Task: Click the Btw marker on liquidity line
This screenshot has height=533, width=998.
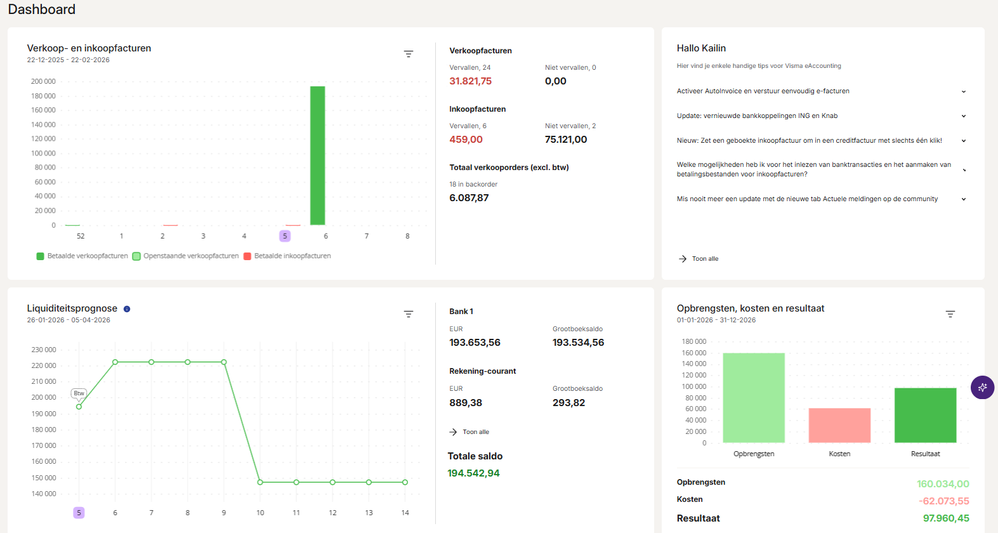Action: (79, 394)
